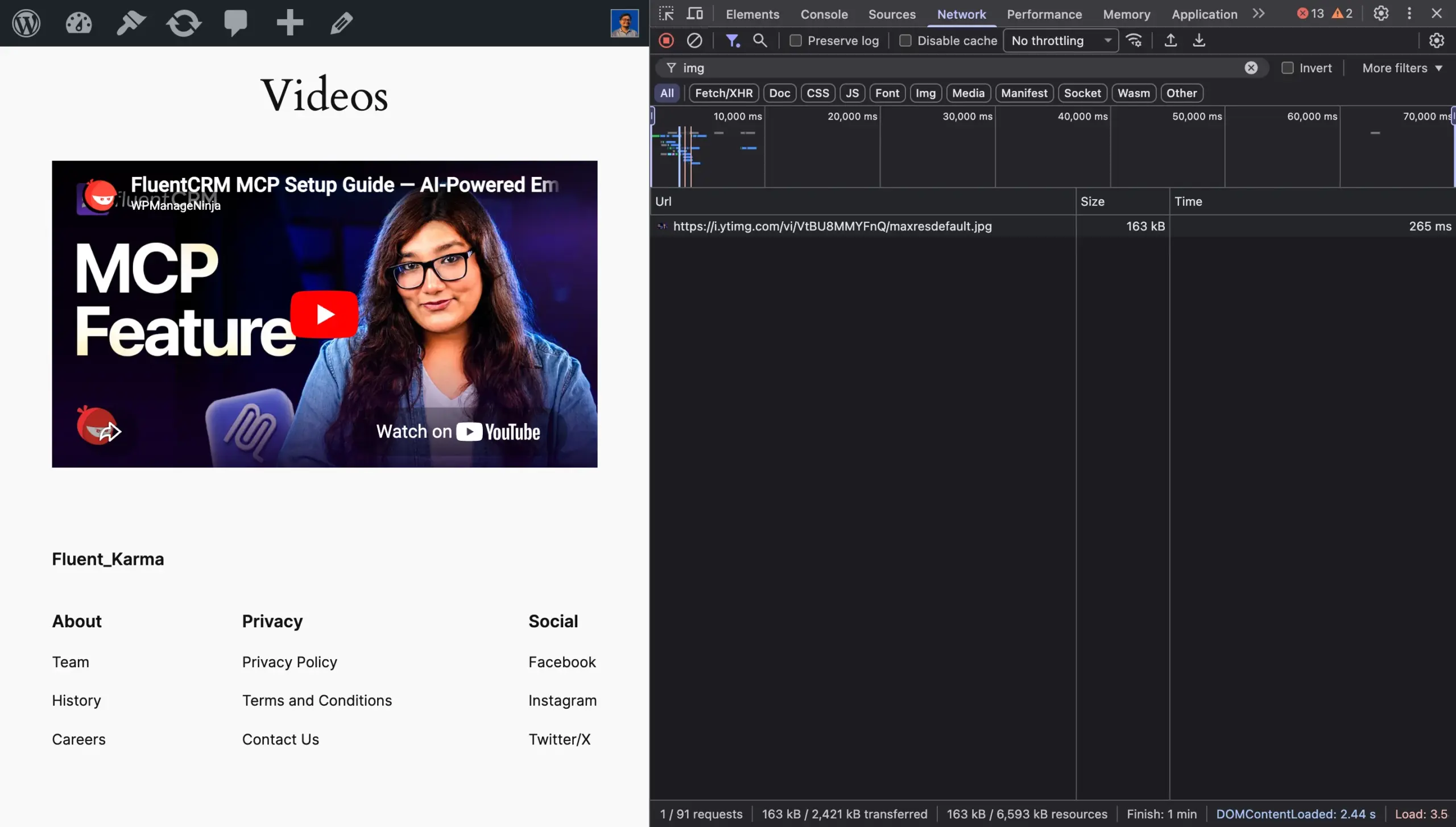Toggle the network filter funnel icon

pos(733,40)
